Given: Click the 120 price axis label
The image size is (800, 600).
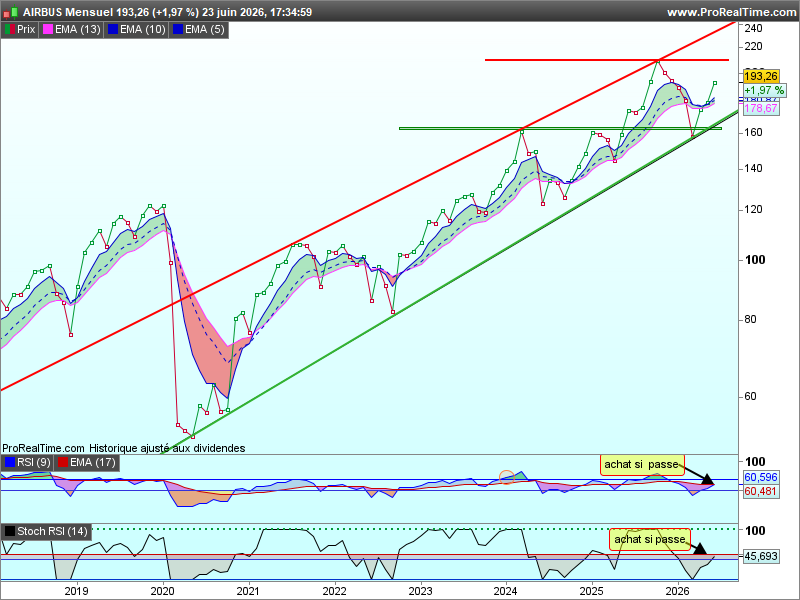Looking at the screenshot, I should (754, 210).
